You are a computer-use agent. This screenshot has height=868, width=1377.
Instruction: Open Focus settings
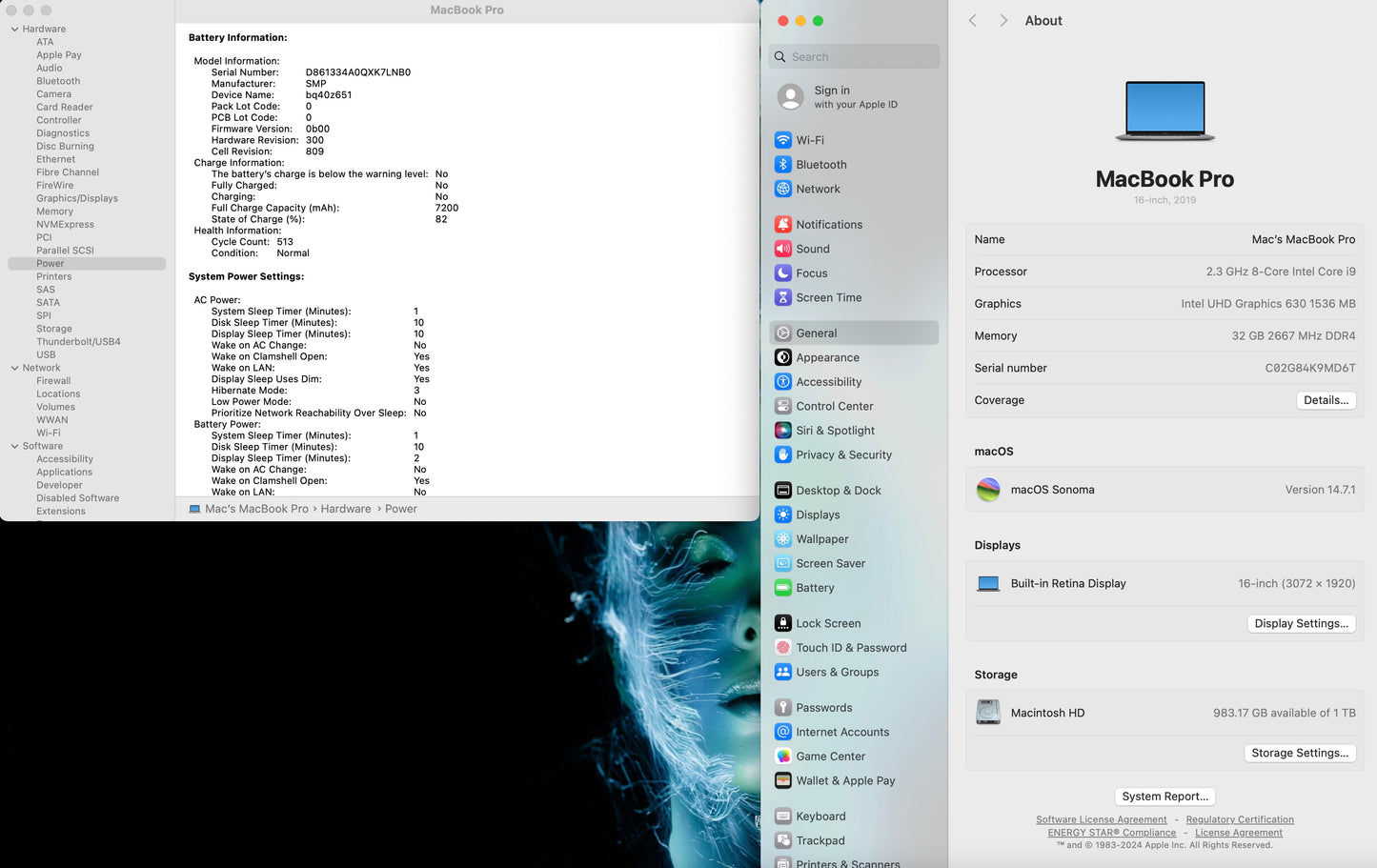(812, 273)
